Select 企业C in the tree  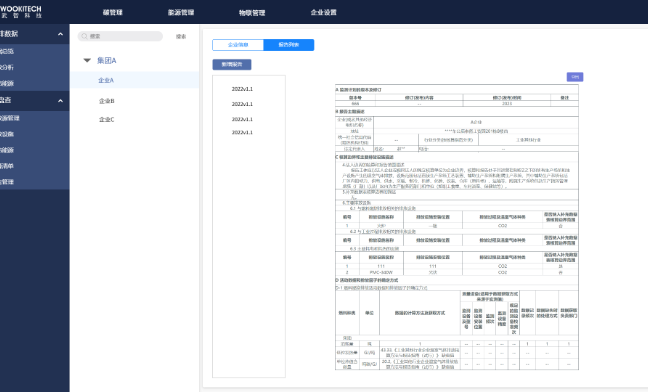107,119
